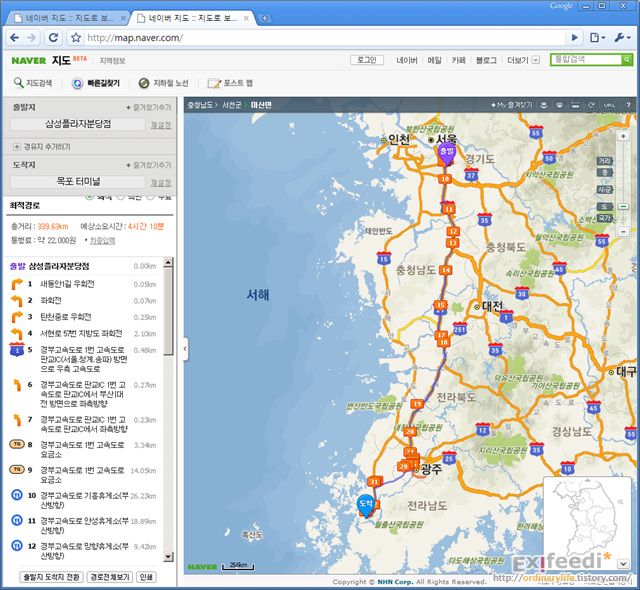This screenshot has width=640, height=590.
Task: Click step 4 서현로 57번 지방도 좌회전
Action: pyautogui.click(x=81, y=333)
